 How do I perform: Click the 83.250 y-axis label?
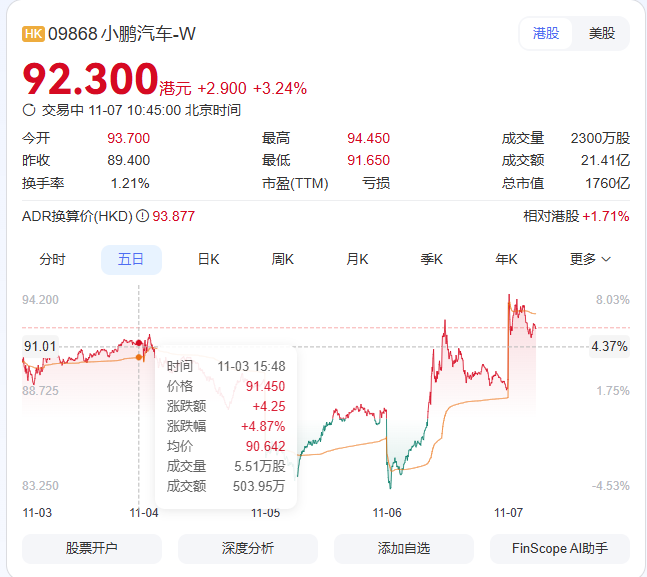click(40, 486)
